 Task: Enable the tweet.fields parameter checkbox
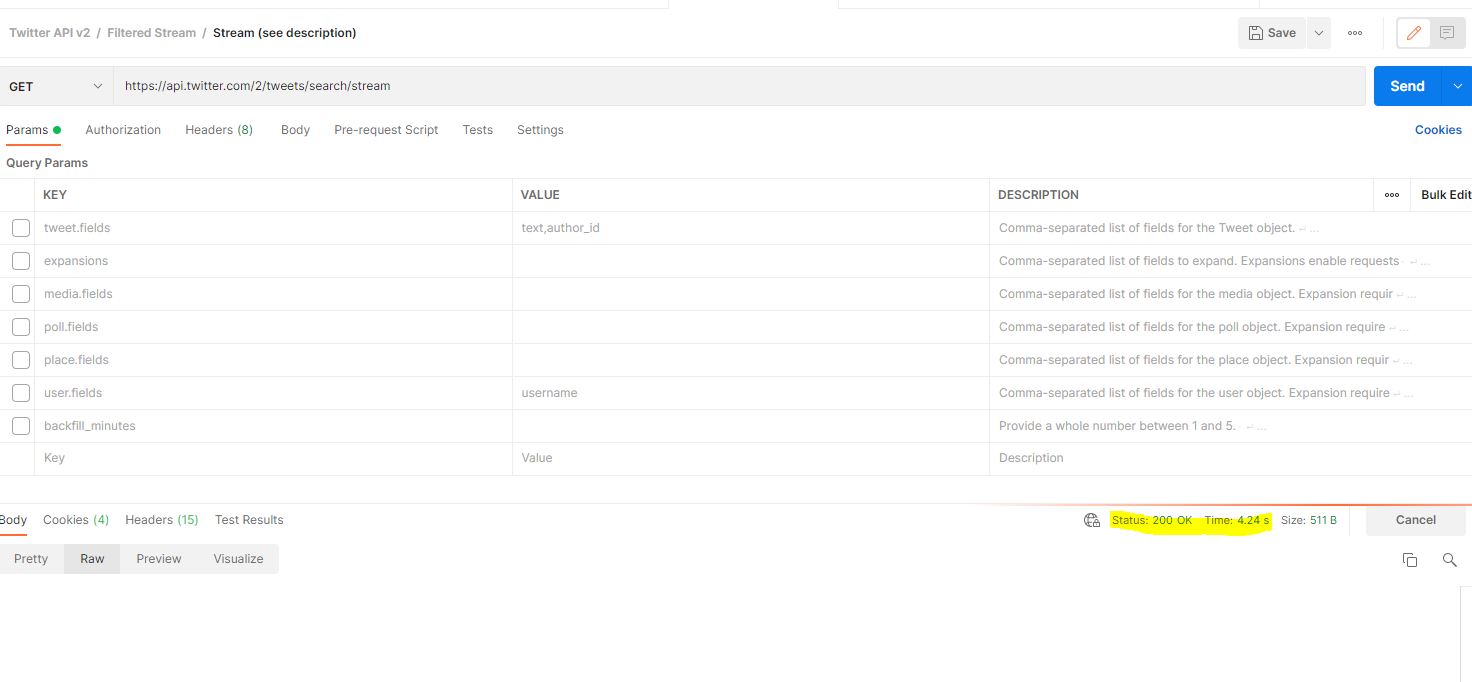(21, 228)
